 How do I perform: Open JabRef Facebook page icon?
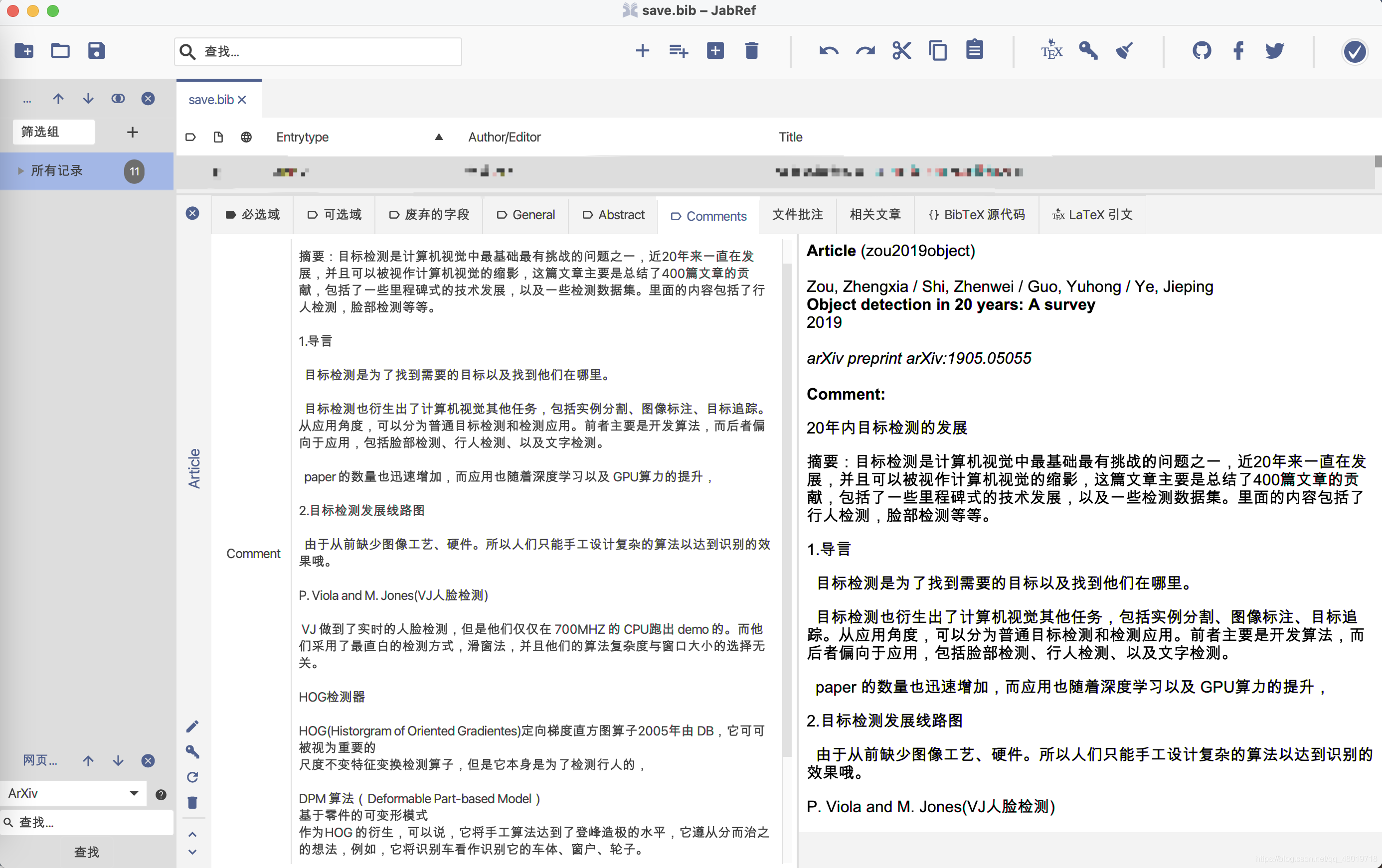1238,50
